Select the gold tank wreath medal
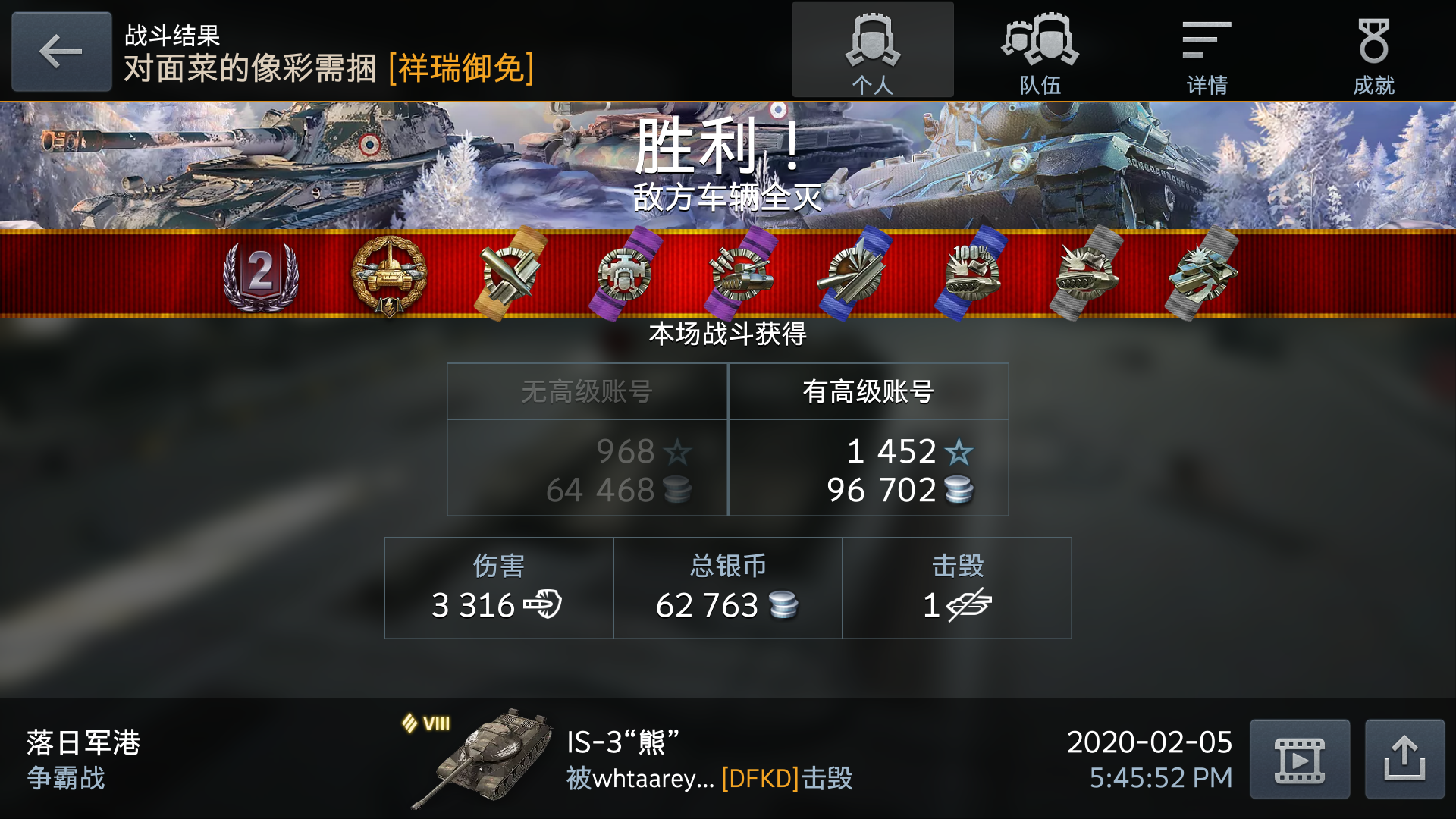The height and width of the screenshot is (819, 1456). (x=389, y=276)
